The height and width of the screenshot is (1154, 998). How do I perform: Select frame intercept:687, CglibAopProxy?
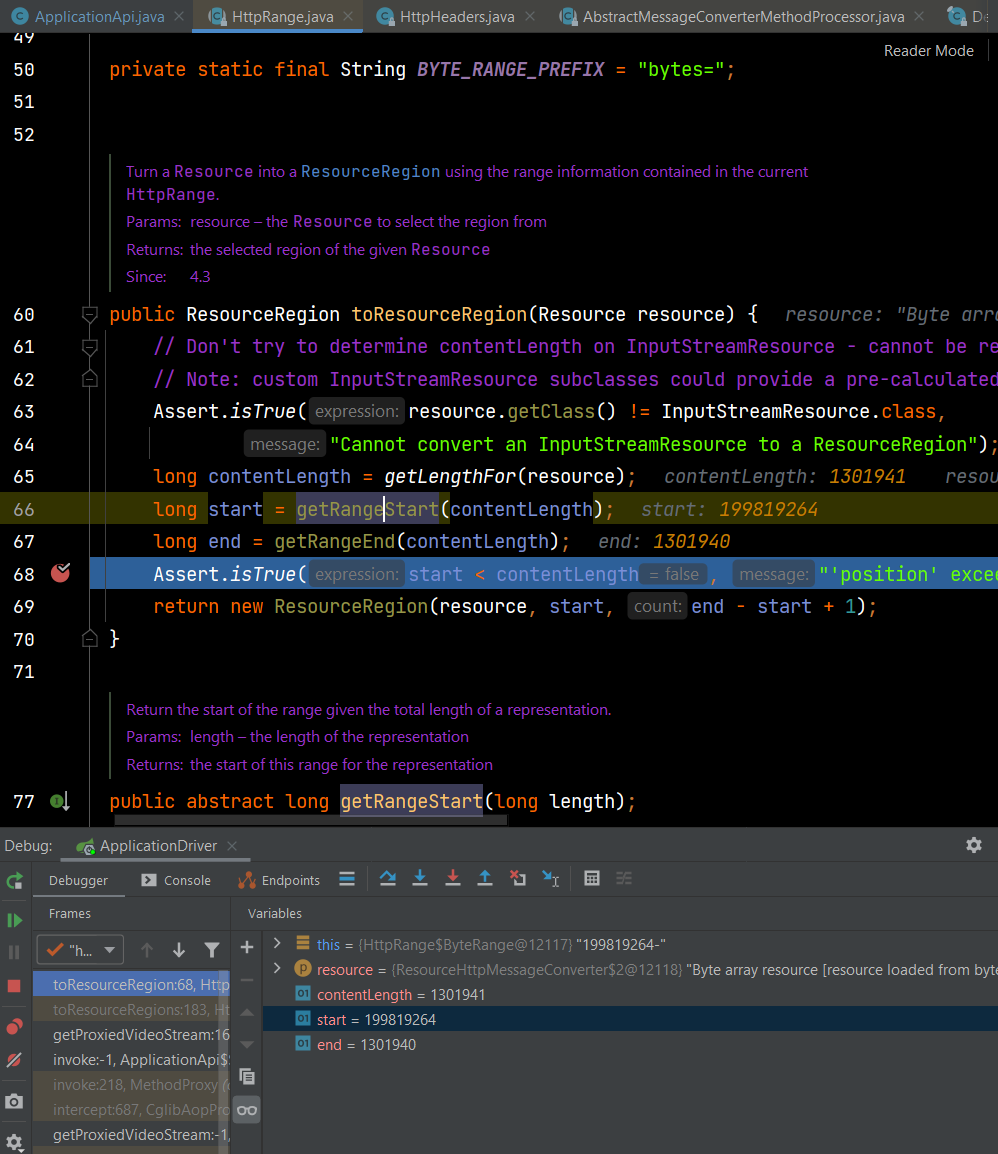131,1110
